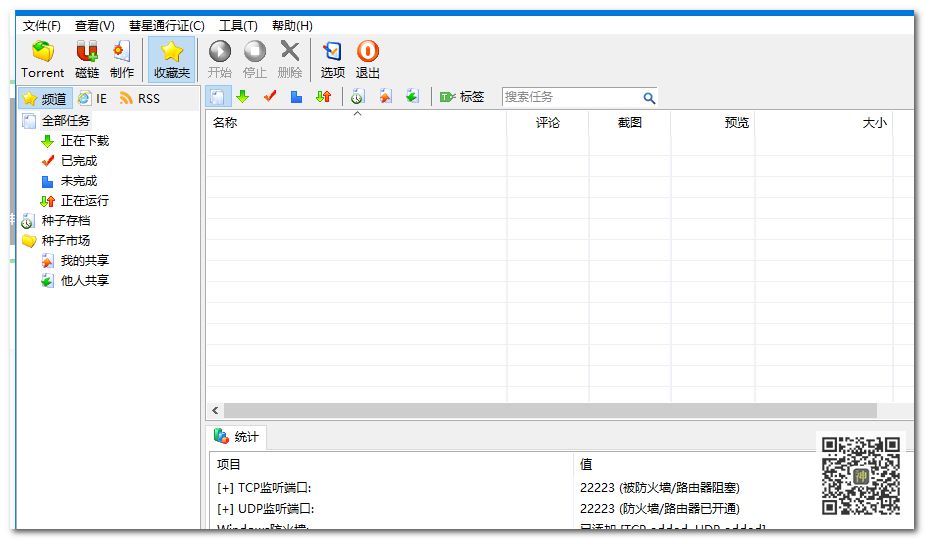Select the 22223 (防火墙/路由器已开通) value
Viewport: 925px width, 540px height.
660,509
